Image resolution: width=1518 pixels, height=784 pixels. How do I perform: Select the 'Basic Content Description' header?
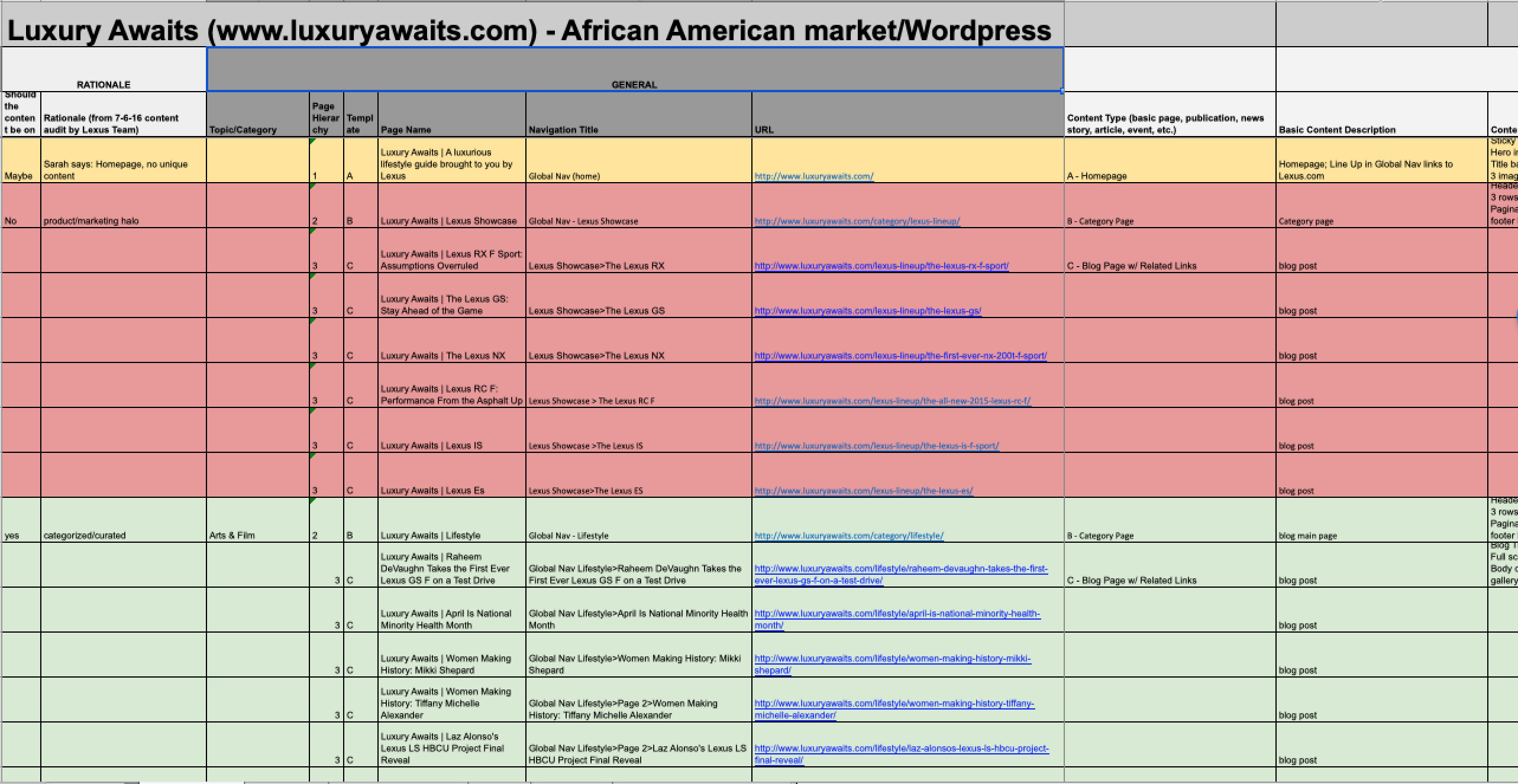(1382, 115)
